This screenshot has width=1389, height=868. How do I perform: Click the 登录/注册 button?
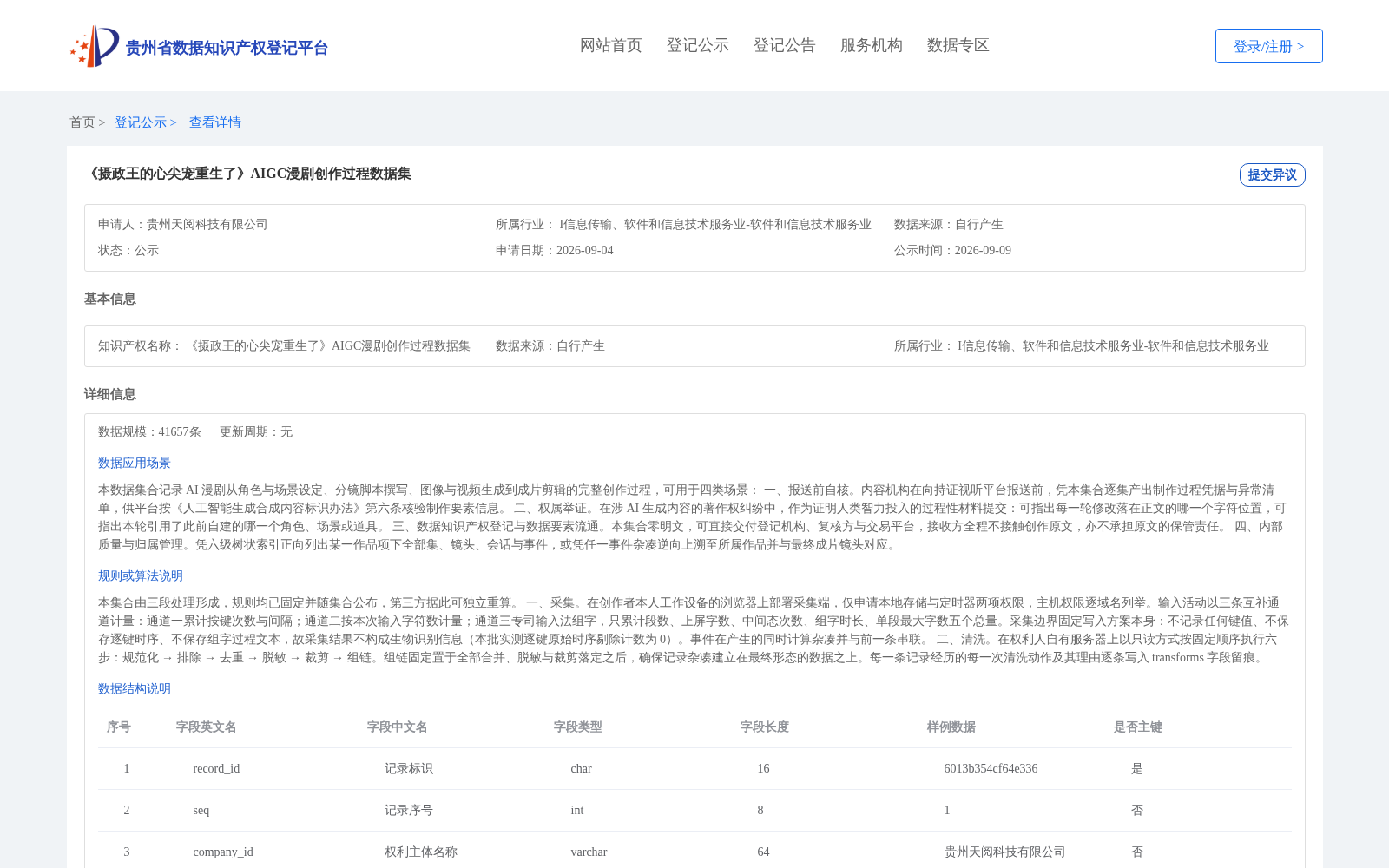pos(1269,46)
